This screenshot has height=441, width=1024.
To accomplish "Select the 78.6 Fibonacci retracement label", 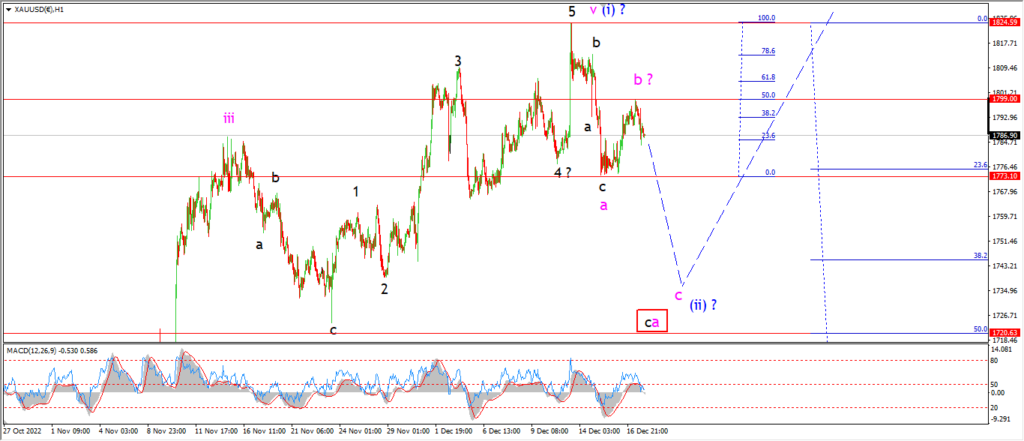I will 768,51.
